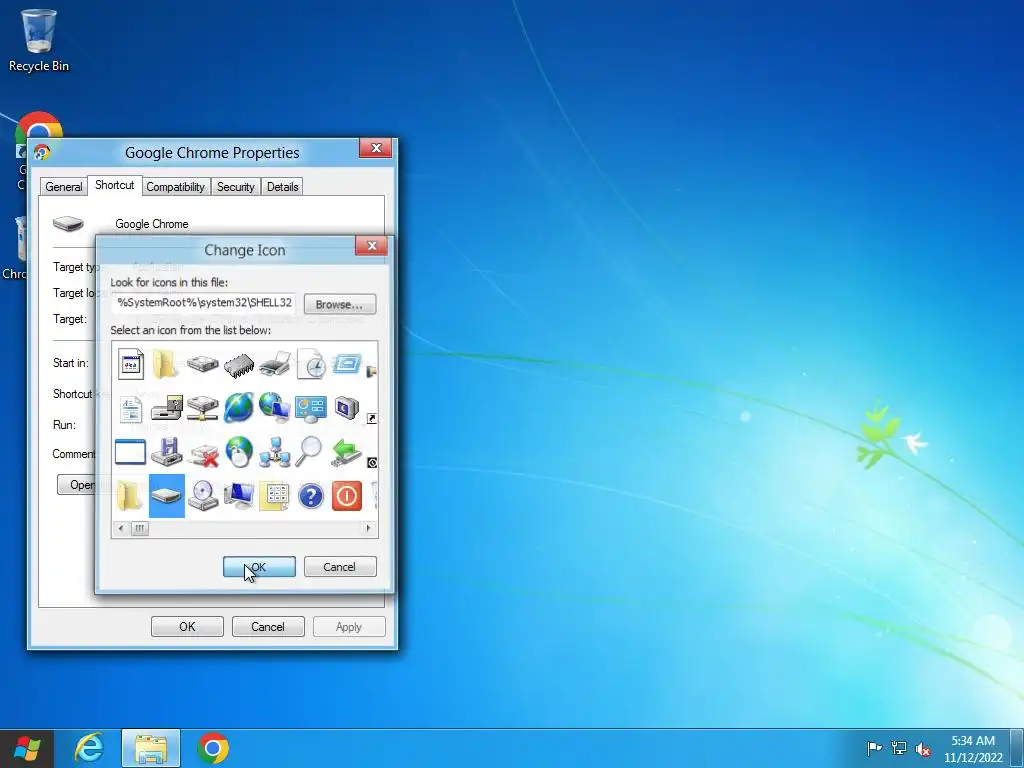Click the taskbar clock showing 5:34 AM
The width and height of the screenshot is (1024, 768).
(973, 749)
